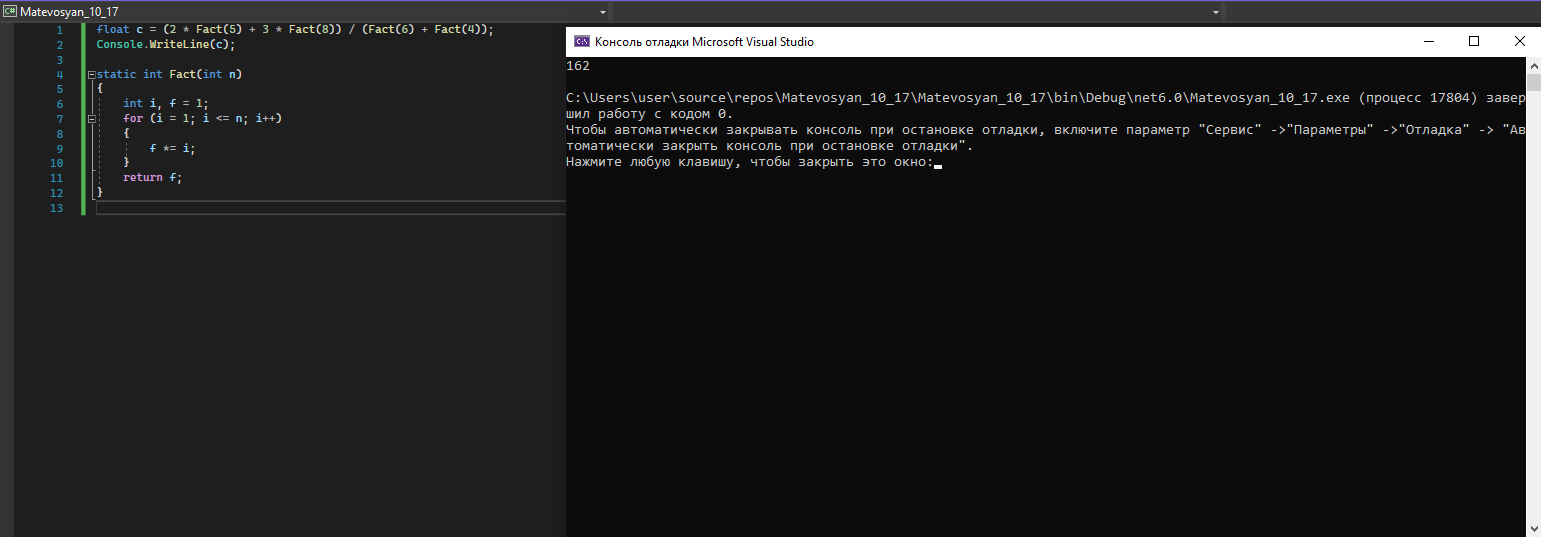Screen dimensions: 1541x537
Task: Click the empty line 13 in the editor
Action: pyautogui.click(x=330, y=208)
